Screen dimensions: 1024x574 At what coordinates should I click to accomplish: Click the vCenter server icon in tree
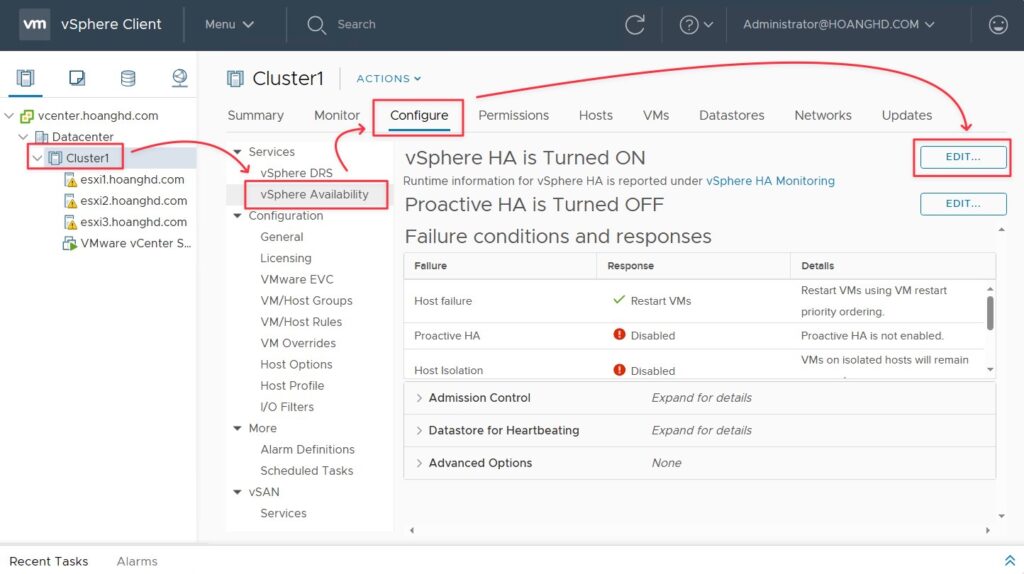[x=27, y=116]
